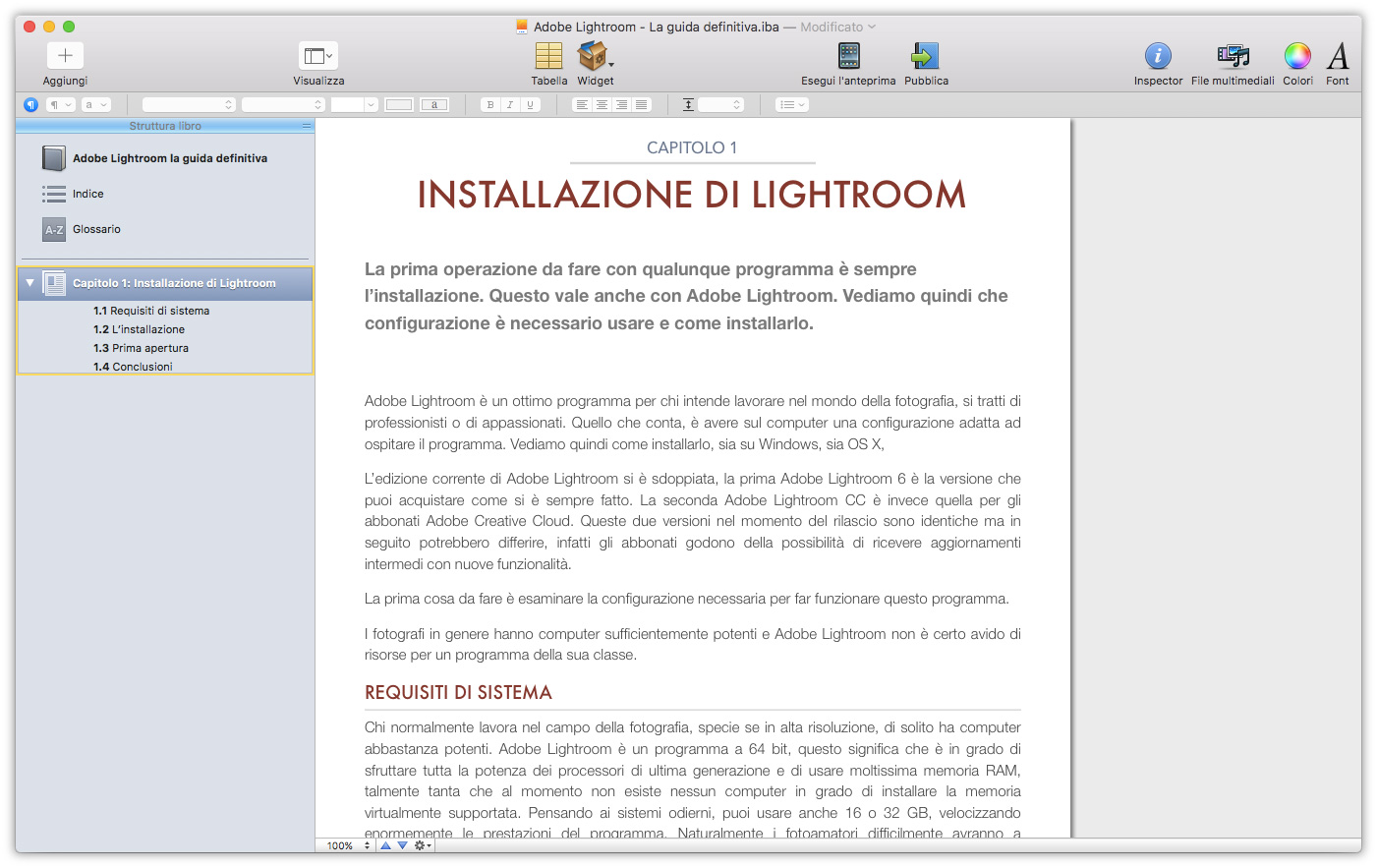The image size is (1377, 868).
Task: Click Esegui l'anteprima iPad icon
Action: (x=849, y=56)
